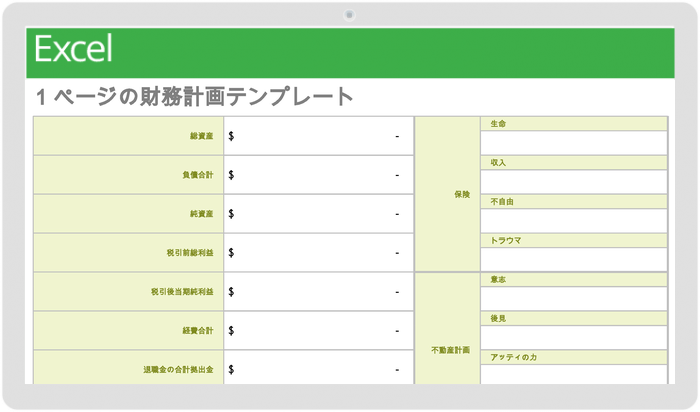Screen dimensions: 700x412
Task: Select the 総資産 dollar value cell
Action: click(319, 136)
